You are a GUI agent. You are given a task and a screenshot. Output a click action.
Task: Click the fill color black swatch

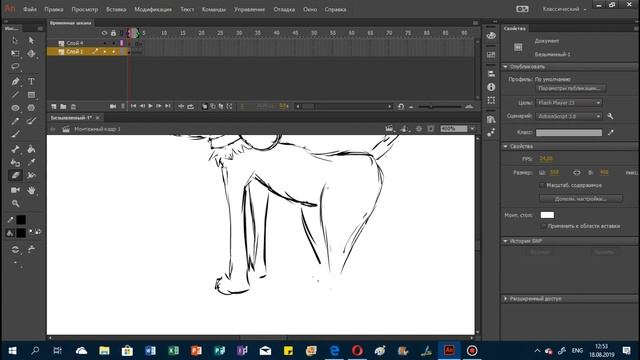pyautogui.click(x=21, y=233)
